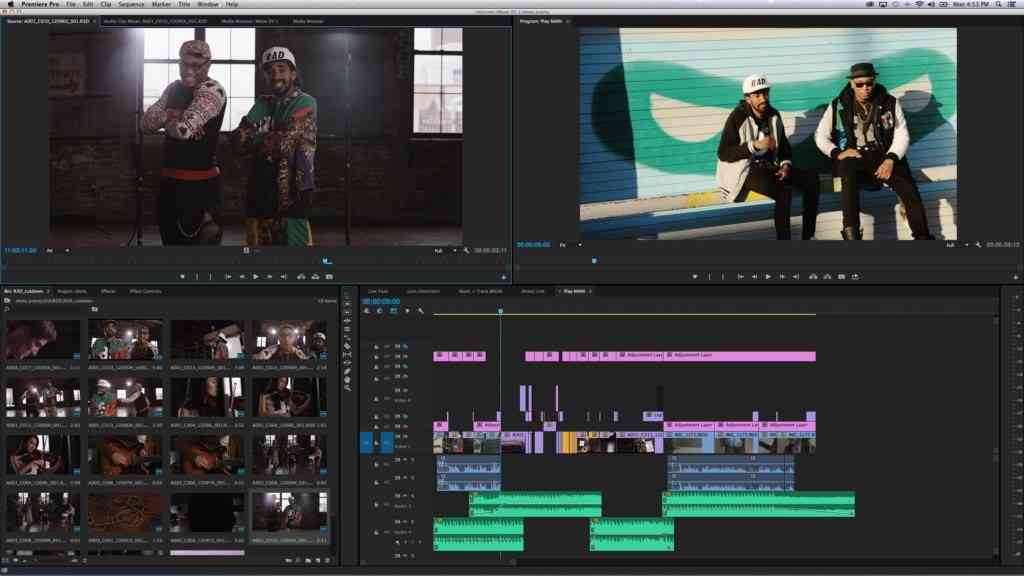
Task: Click the Lift icon in Program monitor
Action: (x=813, y=276)
